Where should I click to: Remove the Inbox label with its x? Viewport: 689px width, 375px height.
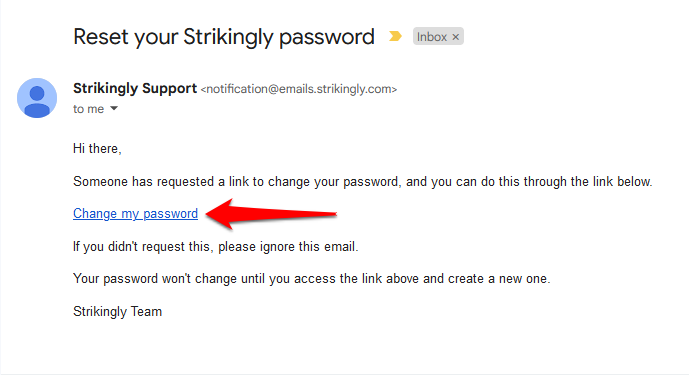[456, 37]
